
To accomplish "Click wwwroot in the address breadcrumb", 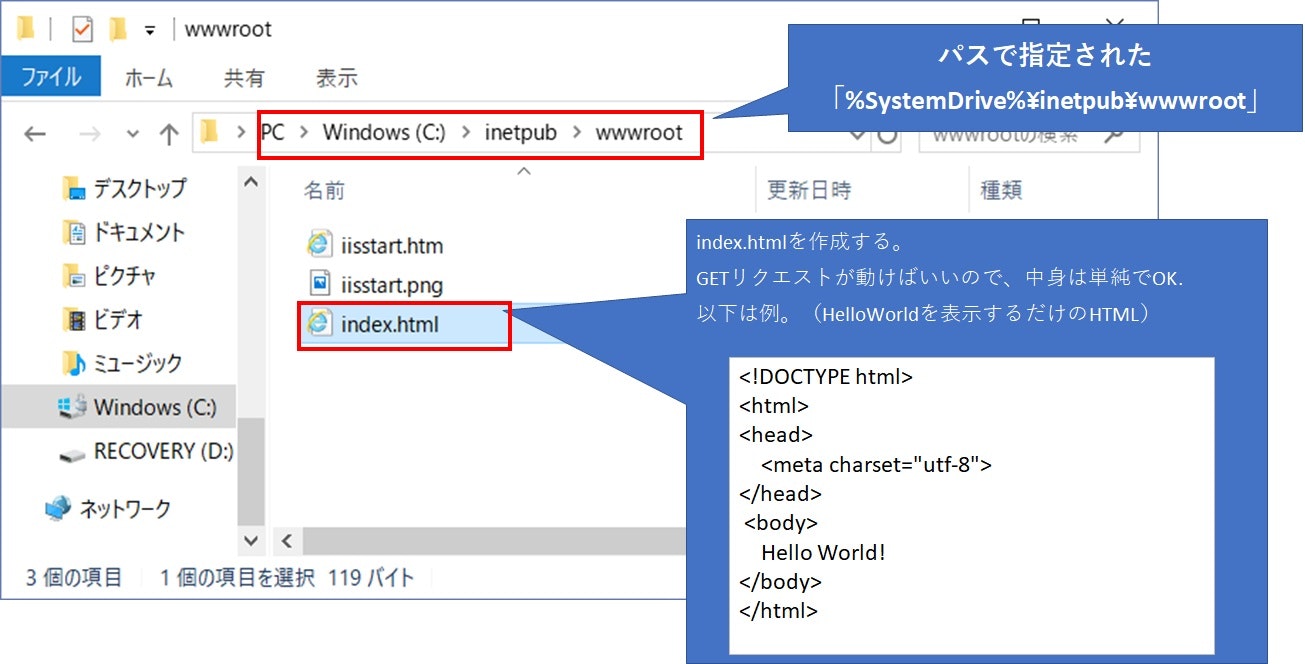I will point(640,132).
